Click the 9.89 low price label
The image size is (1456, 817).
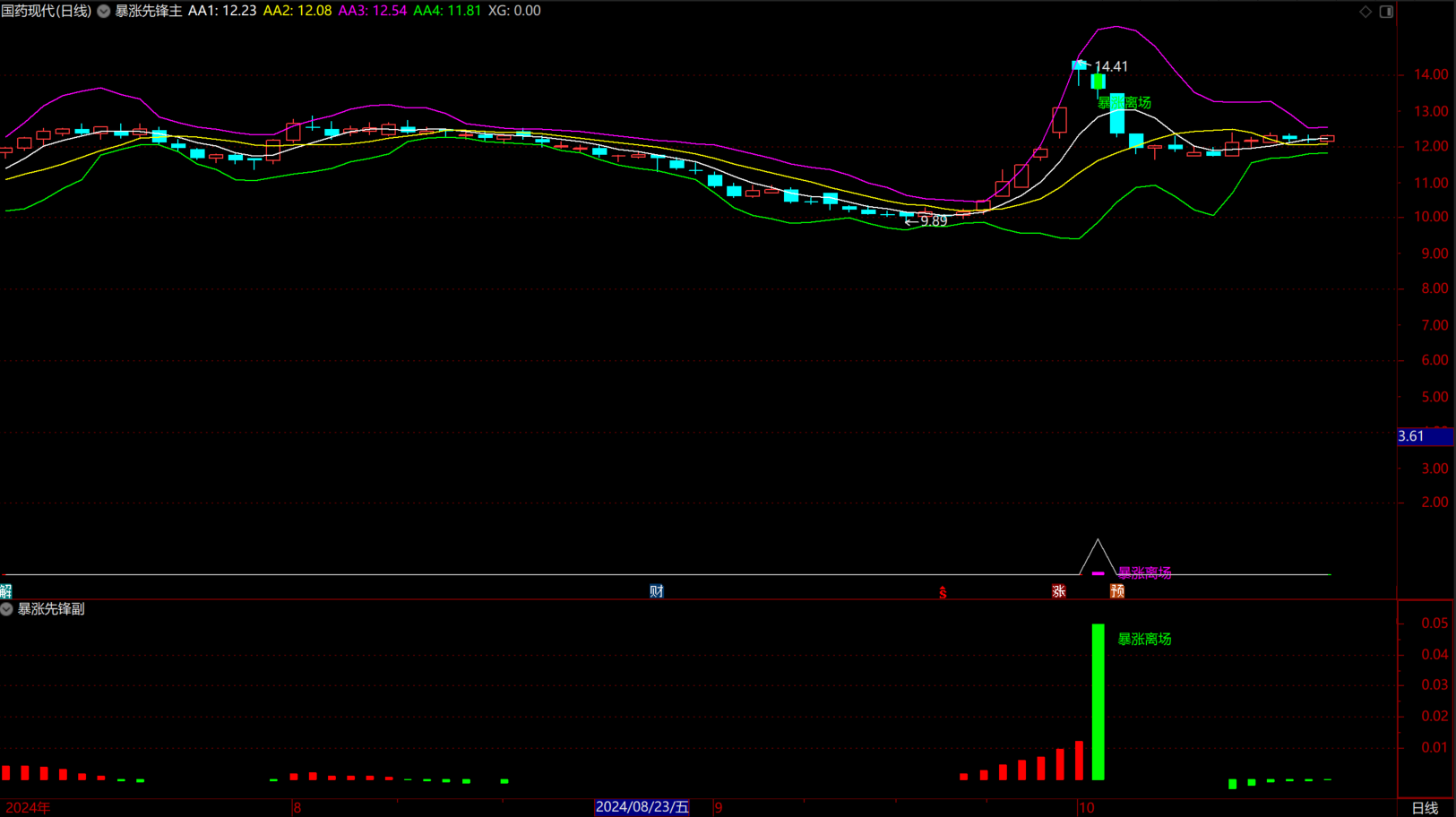pyautogui.click(x=934, y=221)
